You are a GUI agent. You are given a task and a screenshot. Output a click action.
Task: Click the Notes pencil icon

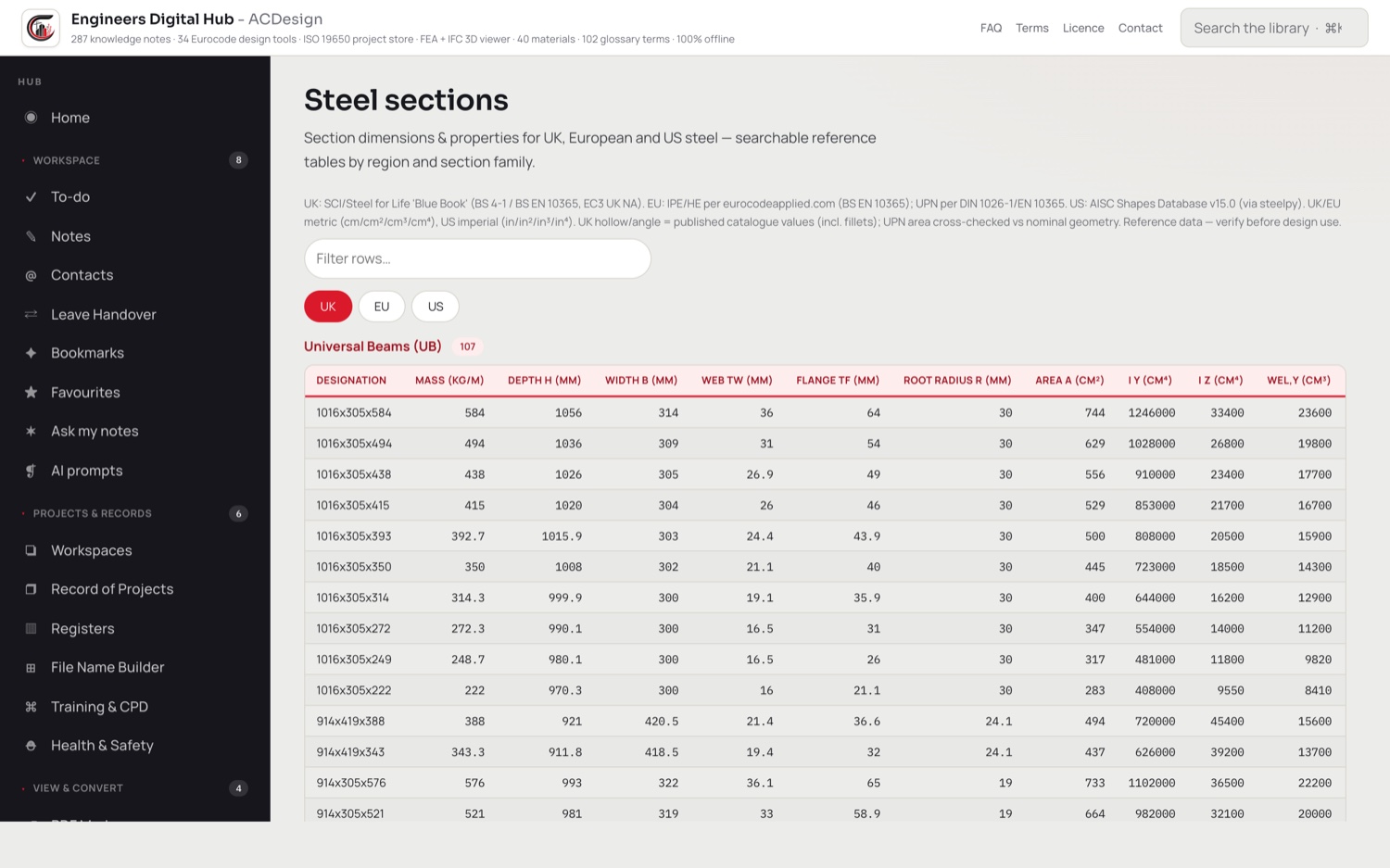pyautogui.click(x=31, y=236)
